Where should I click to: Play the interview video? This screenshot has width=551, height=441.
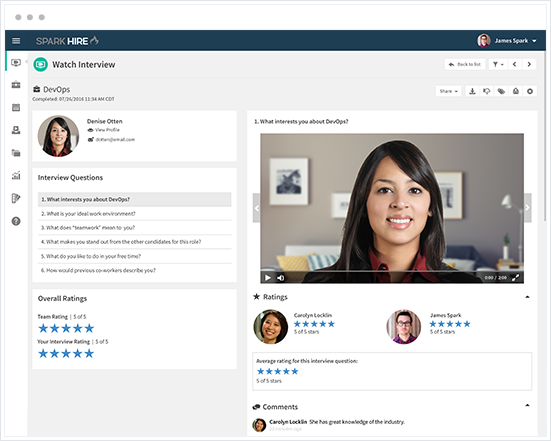268,278
